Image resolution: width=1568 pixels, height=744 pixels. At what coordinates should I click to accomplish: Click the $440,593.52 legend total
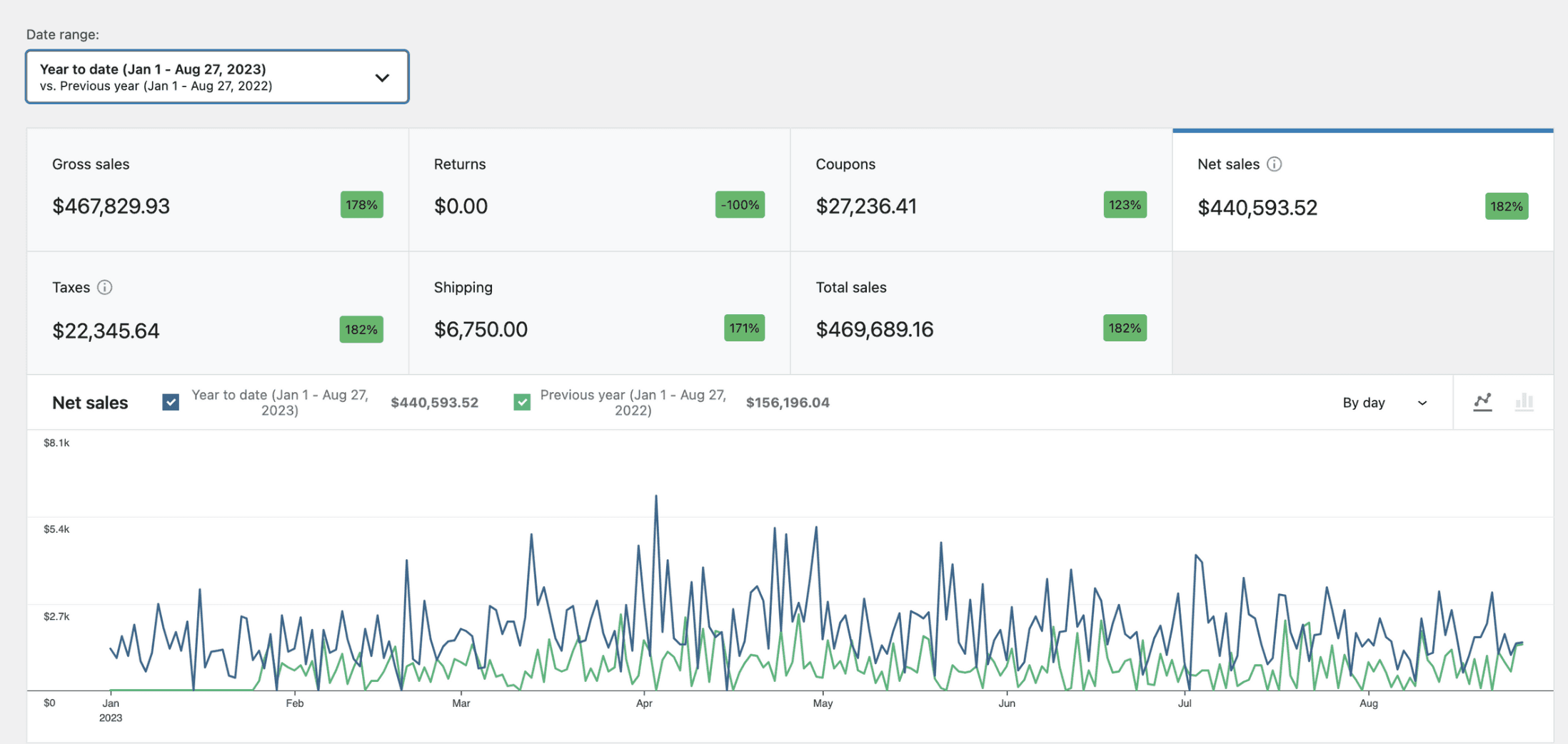(434, 403)
